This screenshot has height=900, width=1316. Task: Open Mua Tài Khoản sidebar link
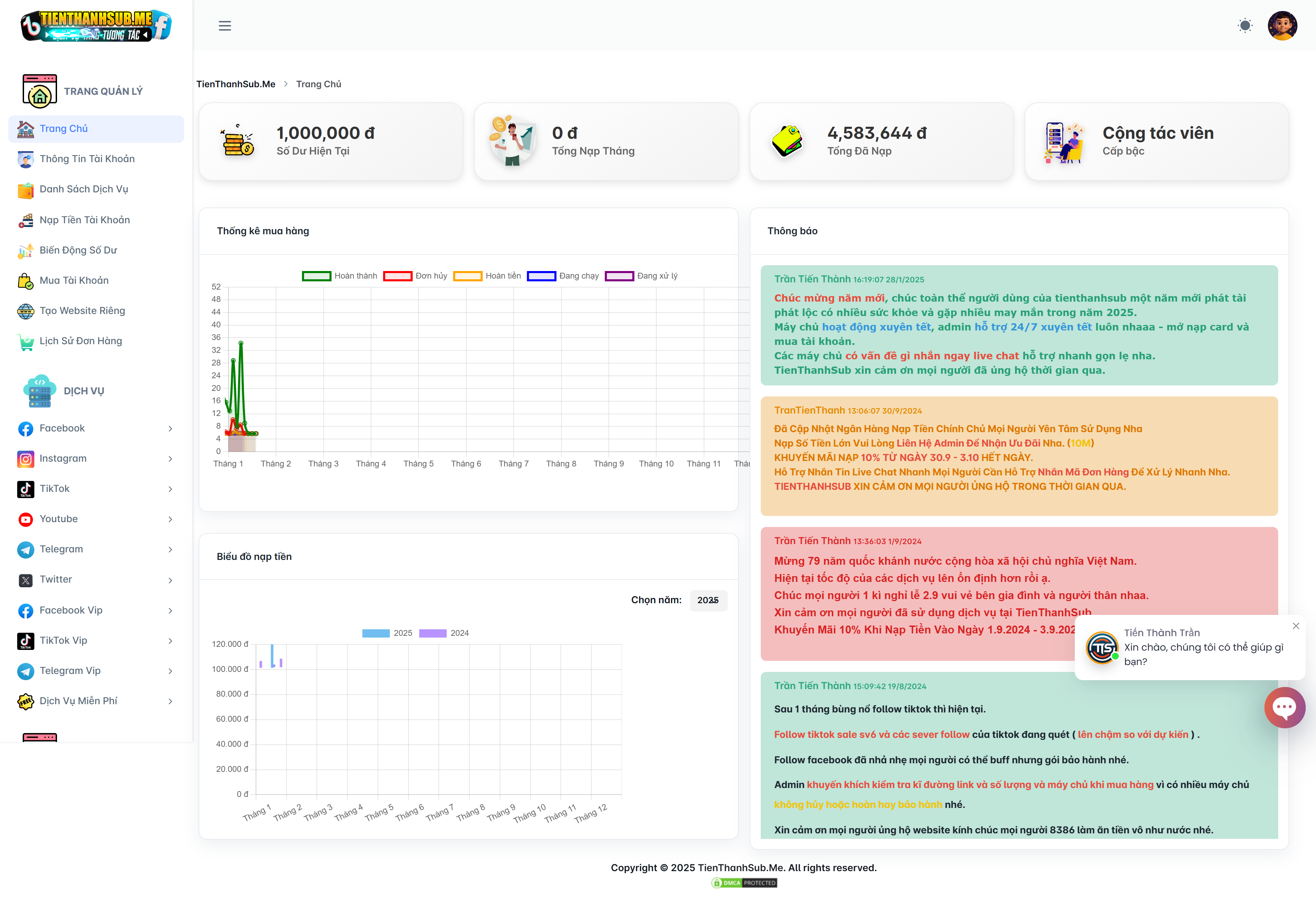[x=74, y=280]
